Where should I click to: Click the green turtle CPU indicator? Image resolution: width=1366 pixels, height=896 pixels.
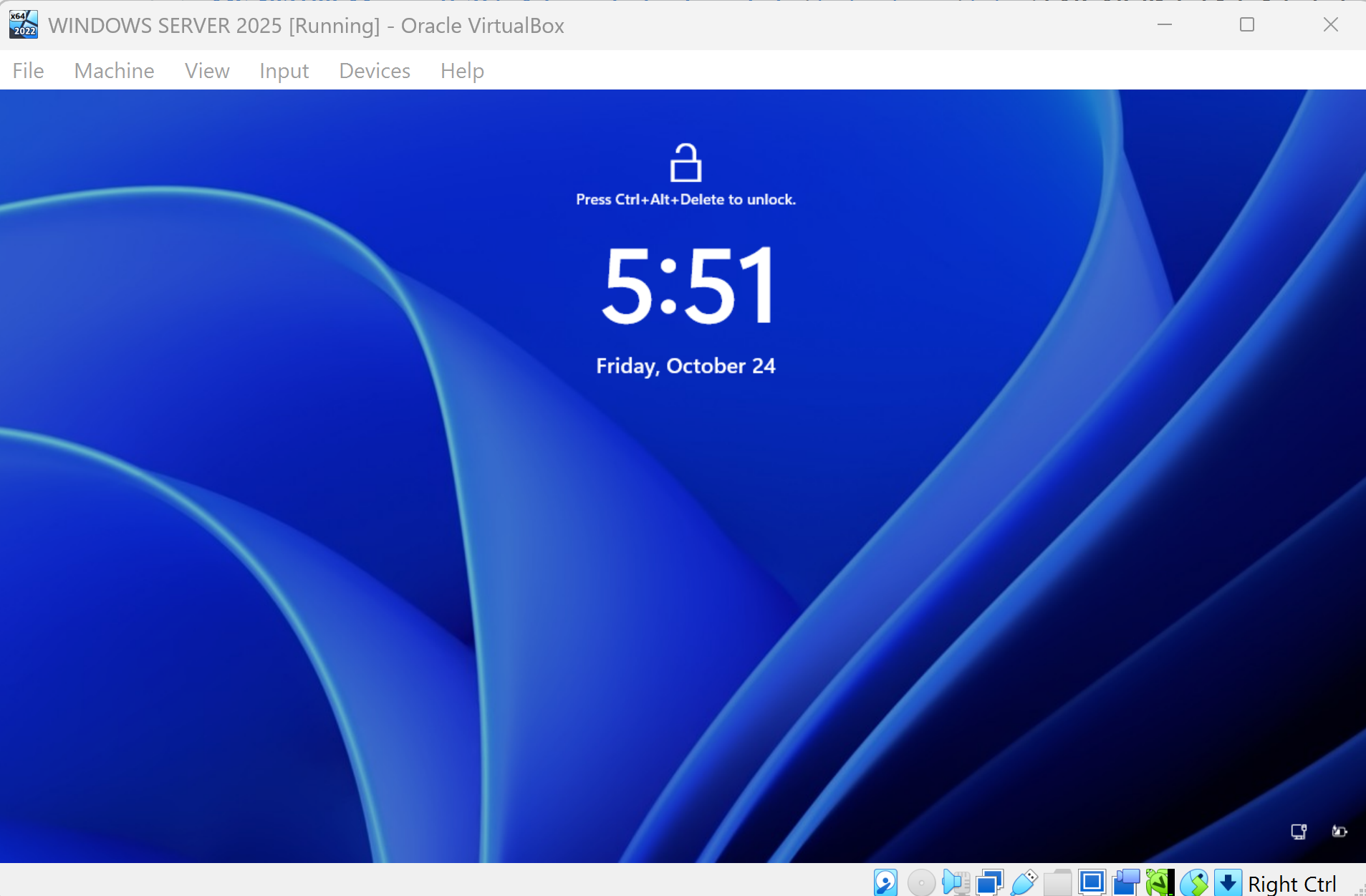pos(1160,882)
